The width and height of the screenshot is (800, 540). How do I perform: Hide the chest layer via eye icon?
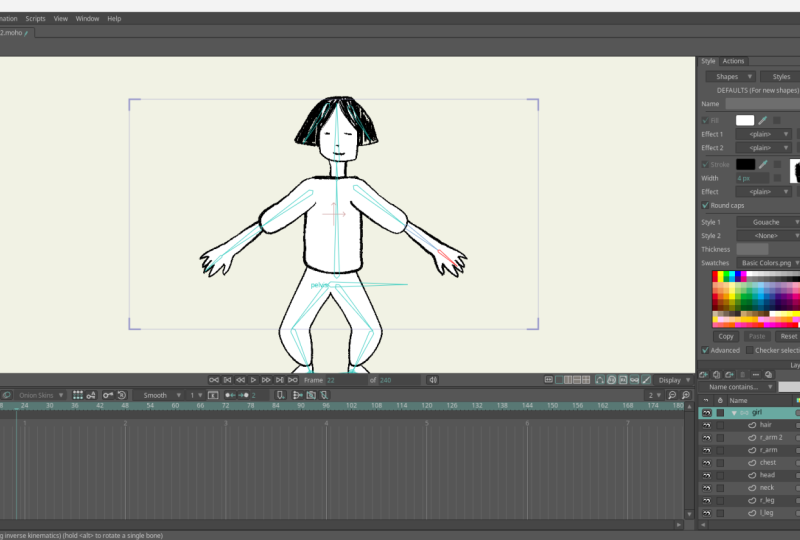(x=707, y=462)
